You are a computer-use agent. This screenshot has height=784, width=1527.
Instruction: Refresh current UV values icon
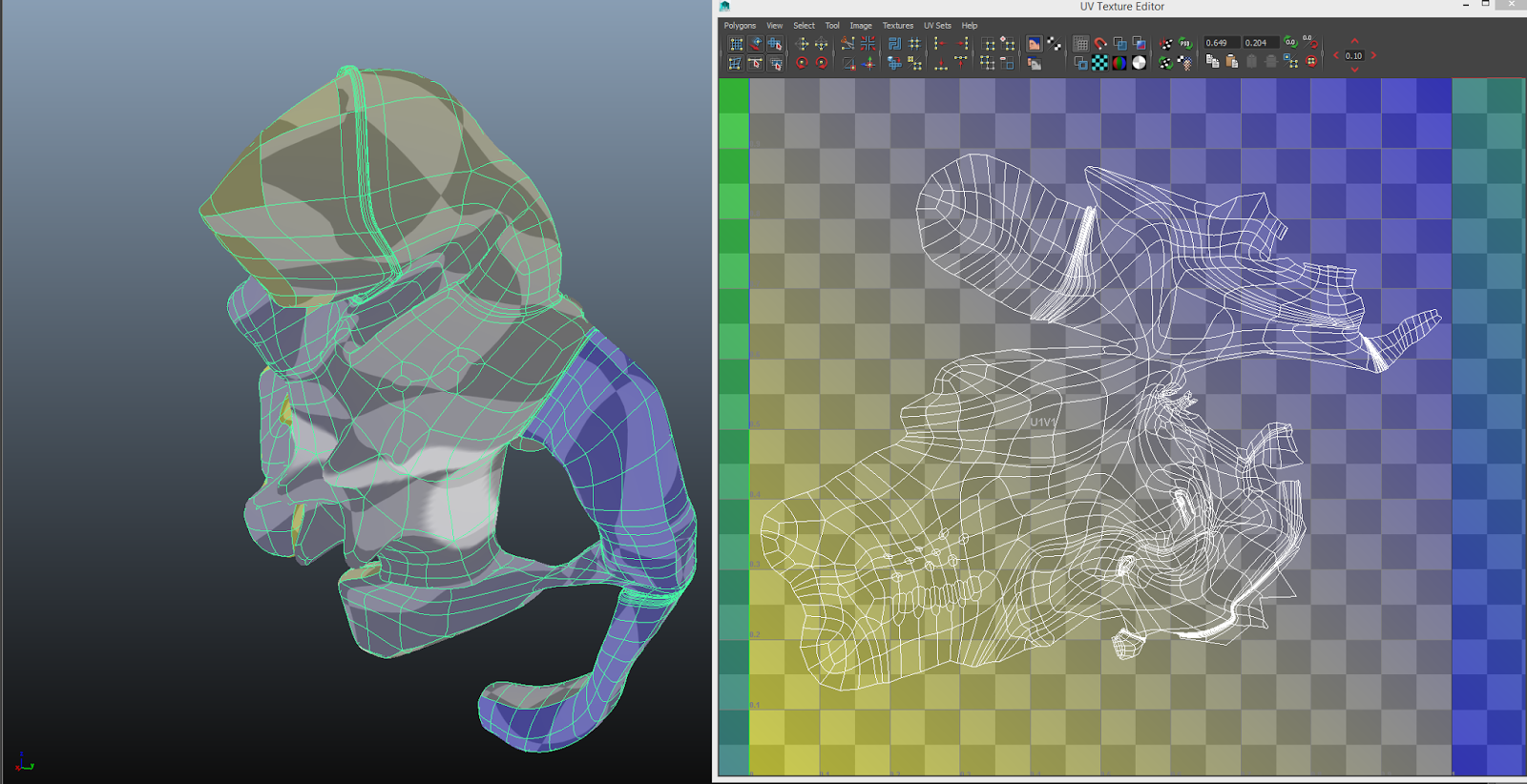click(x=1290, y=42)
